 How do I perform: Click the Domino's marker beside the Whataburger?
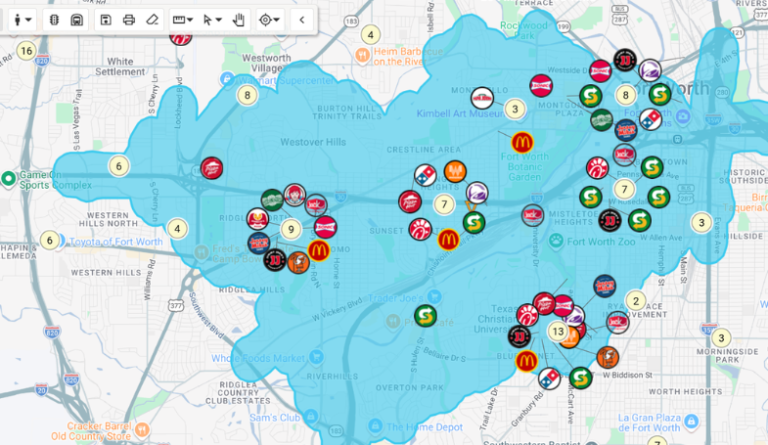click(x=425, y=175)
